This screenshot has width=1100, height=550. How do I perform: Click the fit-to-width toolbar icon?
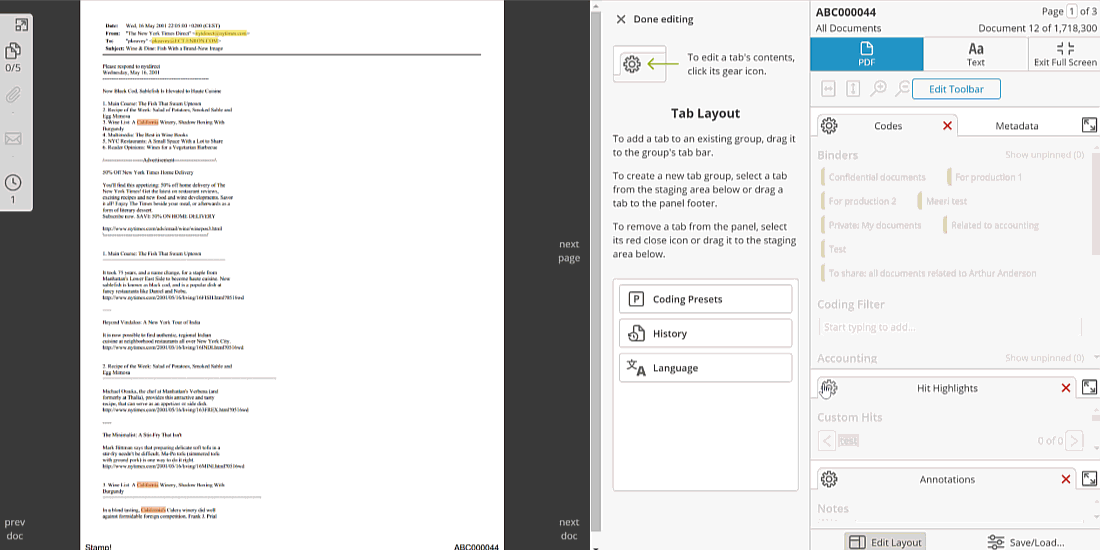[829, 89]
